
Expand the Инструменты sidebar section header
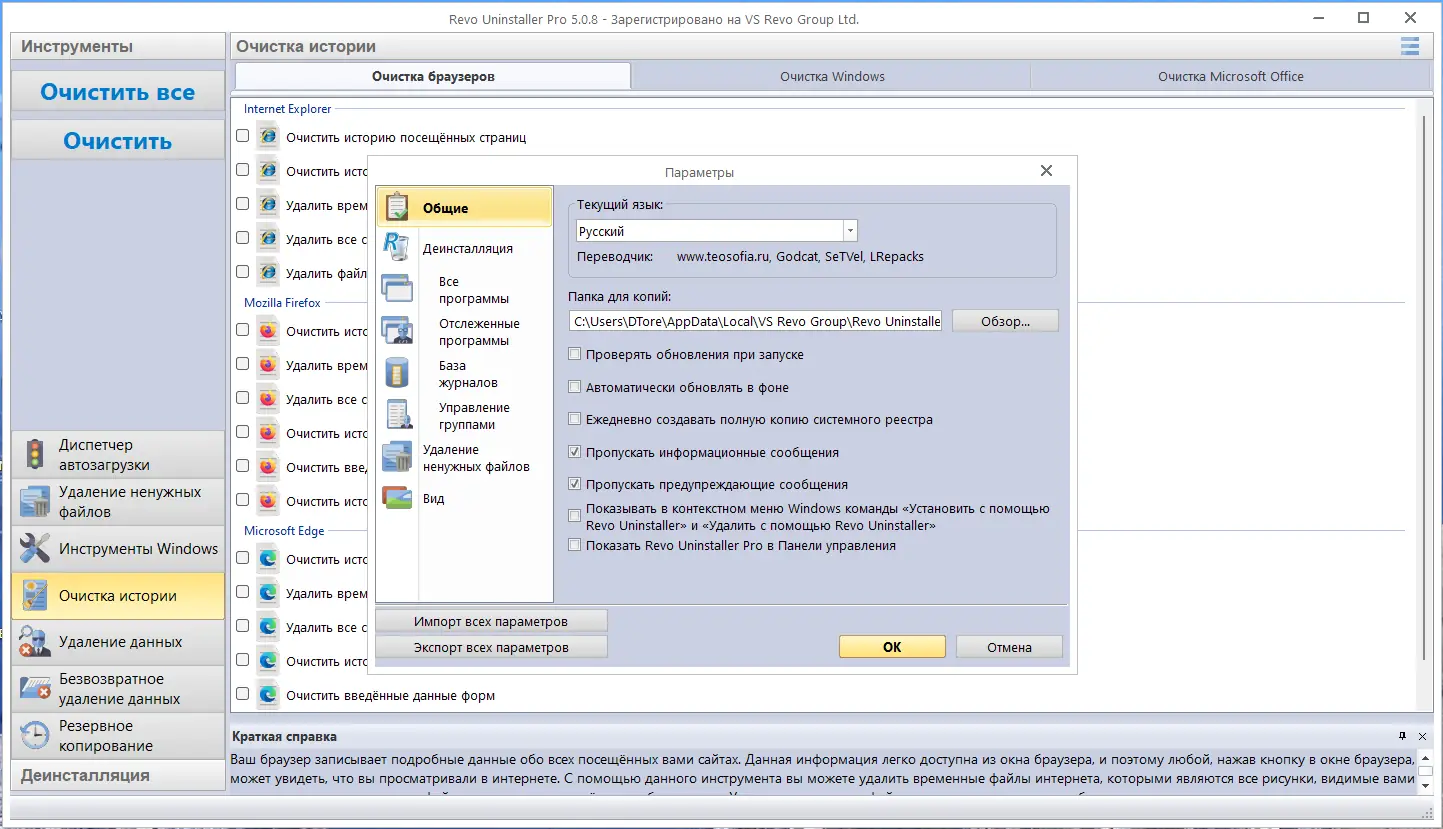pos(118,46)
